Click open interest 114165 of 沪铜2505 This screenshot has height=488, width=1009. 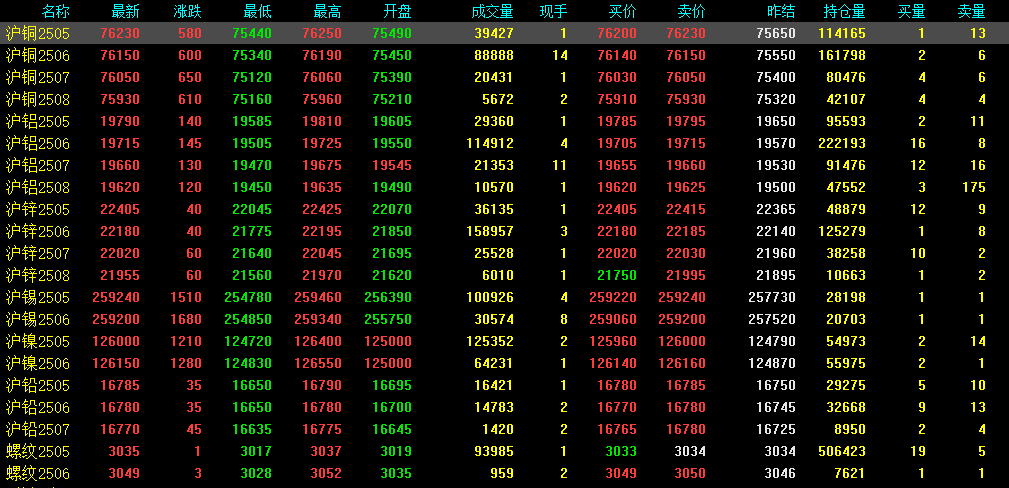pyautogui.click(x=842, y=33)
